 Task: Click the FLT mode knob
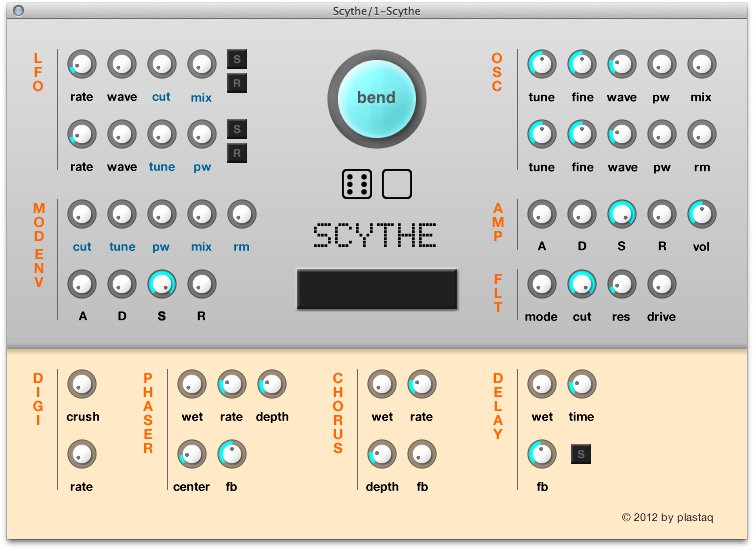click(x=542, y=284)
